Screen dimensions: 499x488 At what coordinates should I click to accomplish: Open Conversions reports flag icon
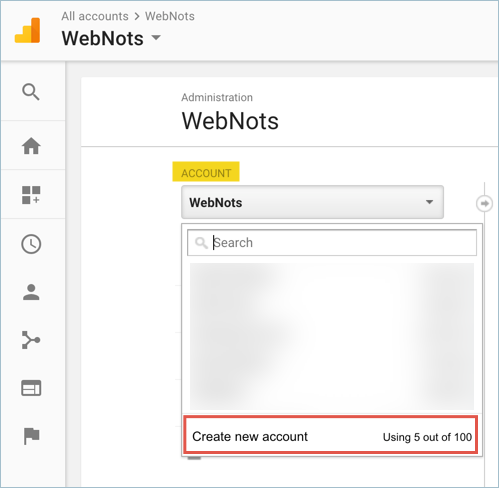coord(32,436)
